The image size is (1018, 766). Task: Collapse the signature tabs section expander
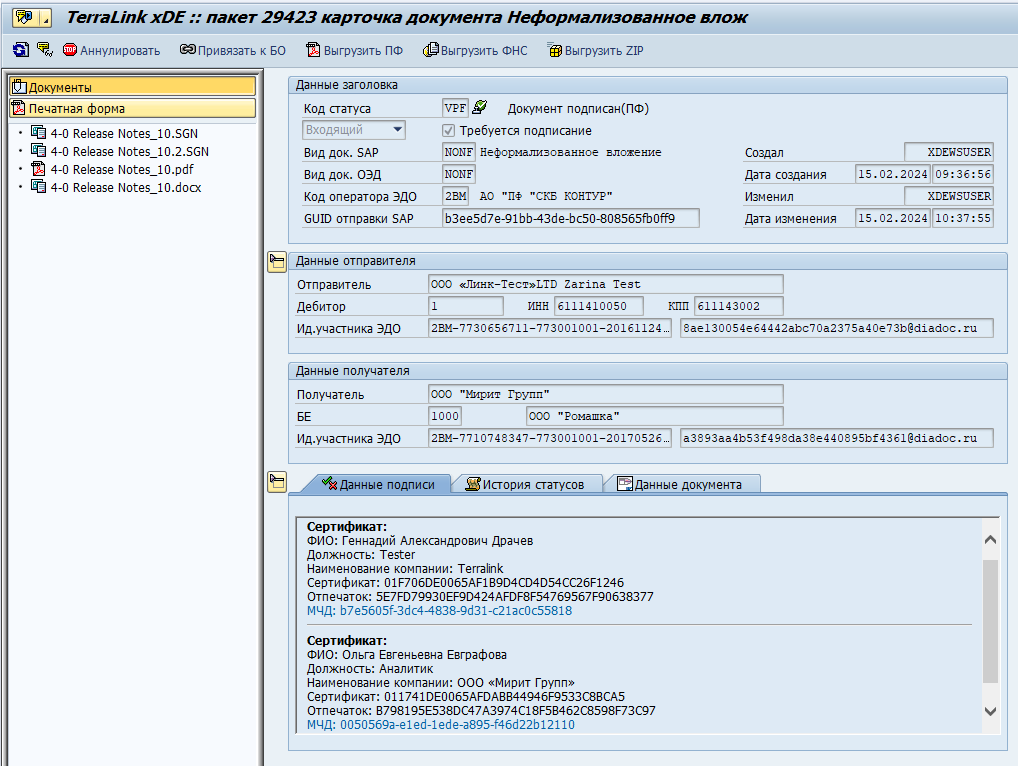pos(277,483)
